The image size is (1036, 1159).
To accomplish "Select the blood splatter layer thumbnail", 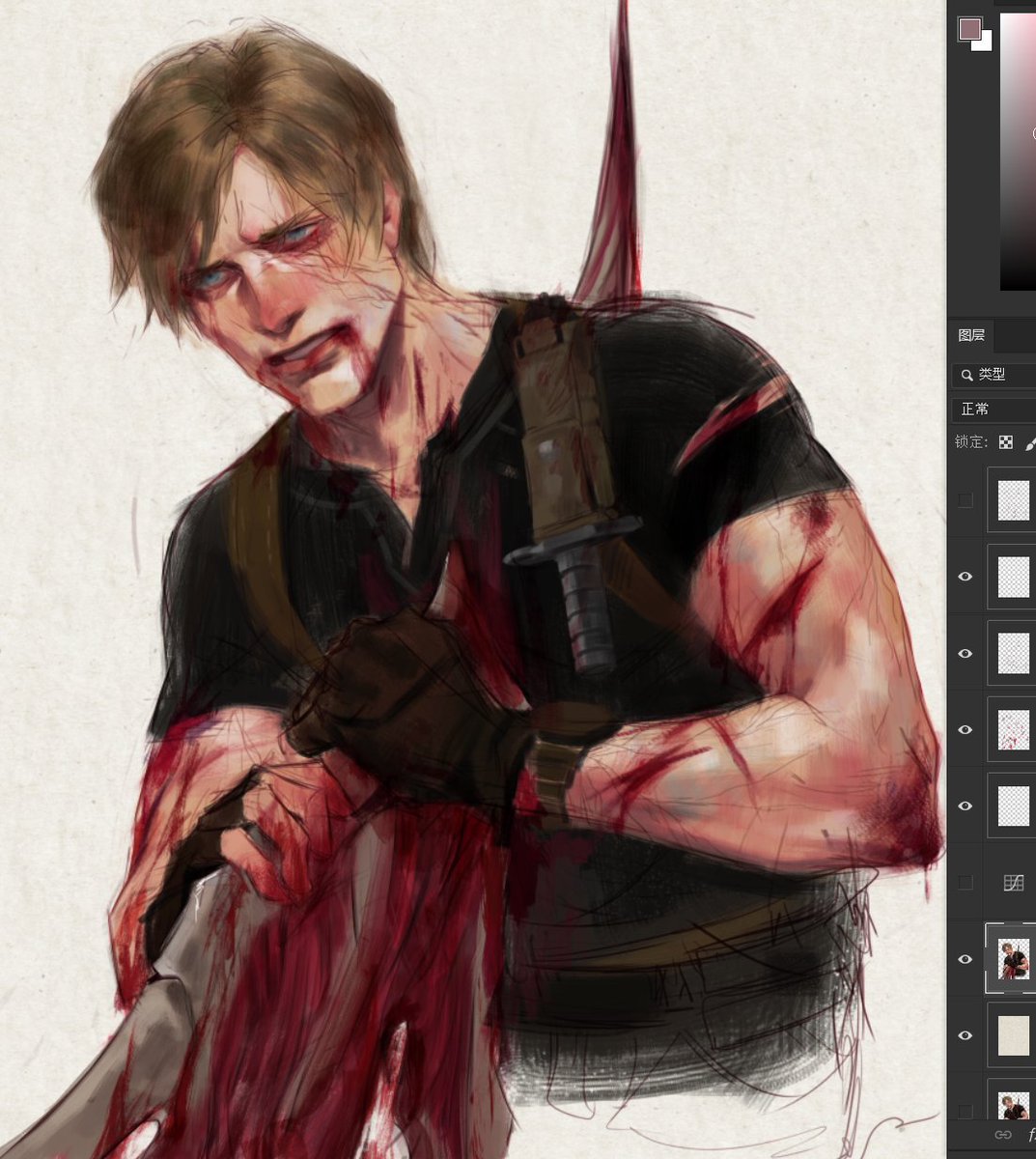I will [1012, 730].
